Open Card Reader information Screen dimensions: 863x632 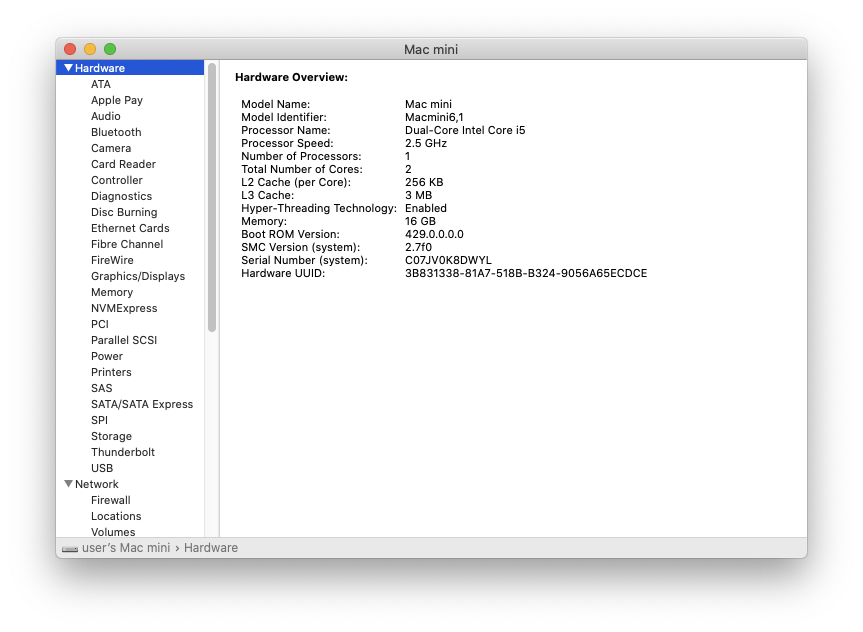click(123, 164)
